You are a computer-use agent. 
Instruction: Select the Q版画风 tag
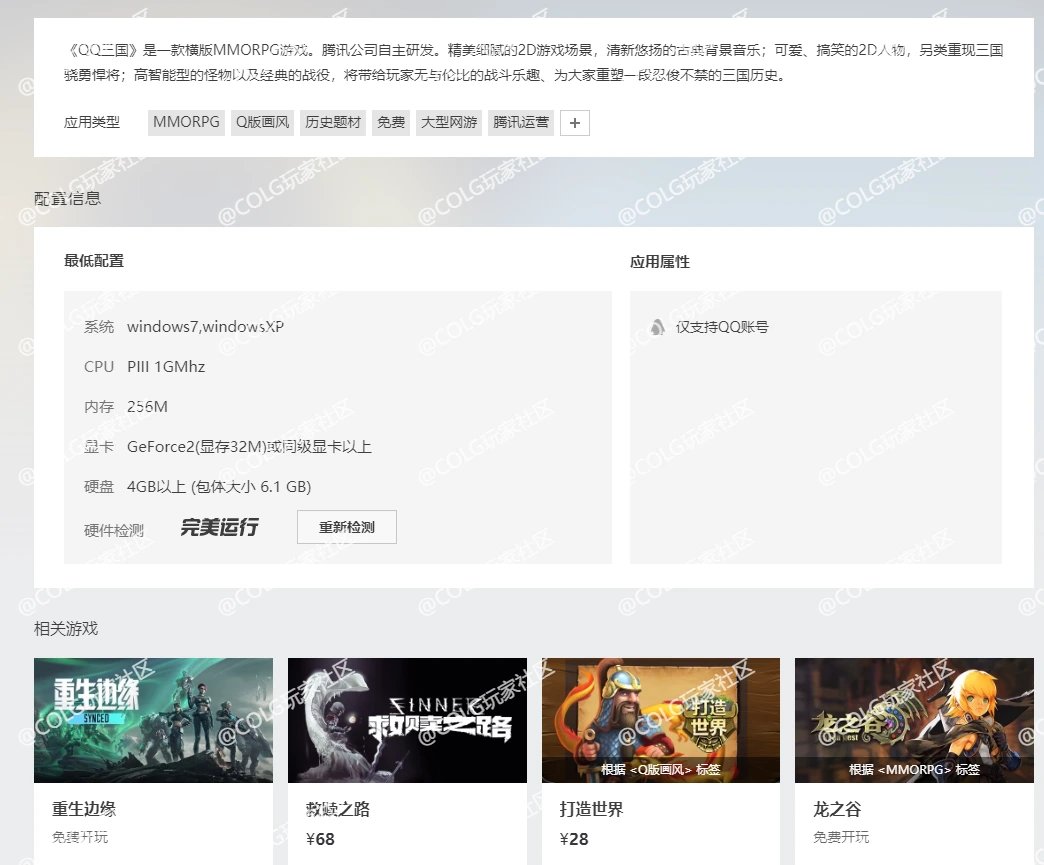(262, 123)
